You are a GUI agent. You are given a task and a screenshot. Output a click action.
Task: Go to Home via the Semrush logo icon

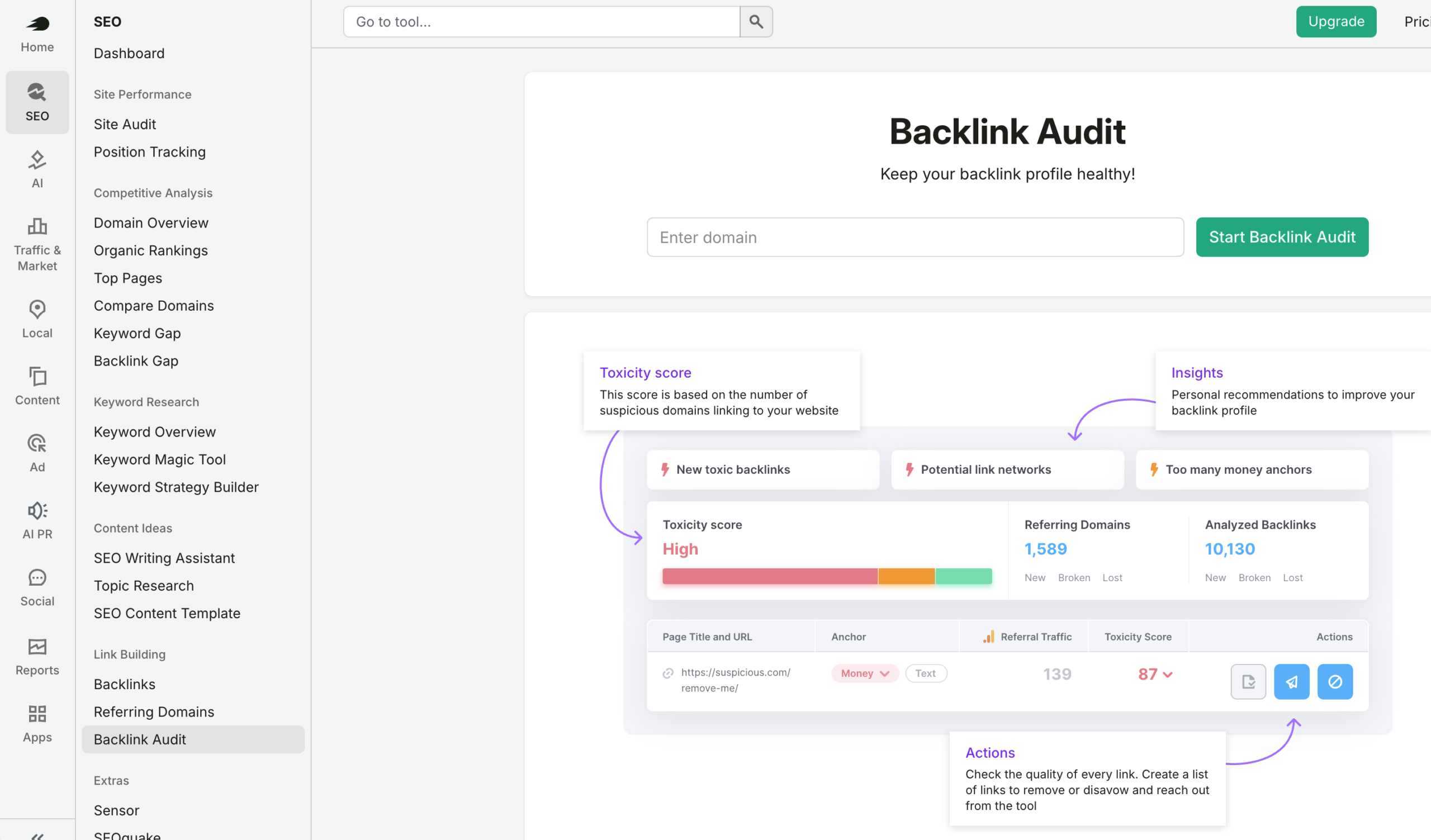pos(37,23)
